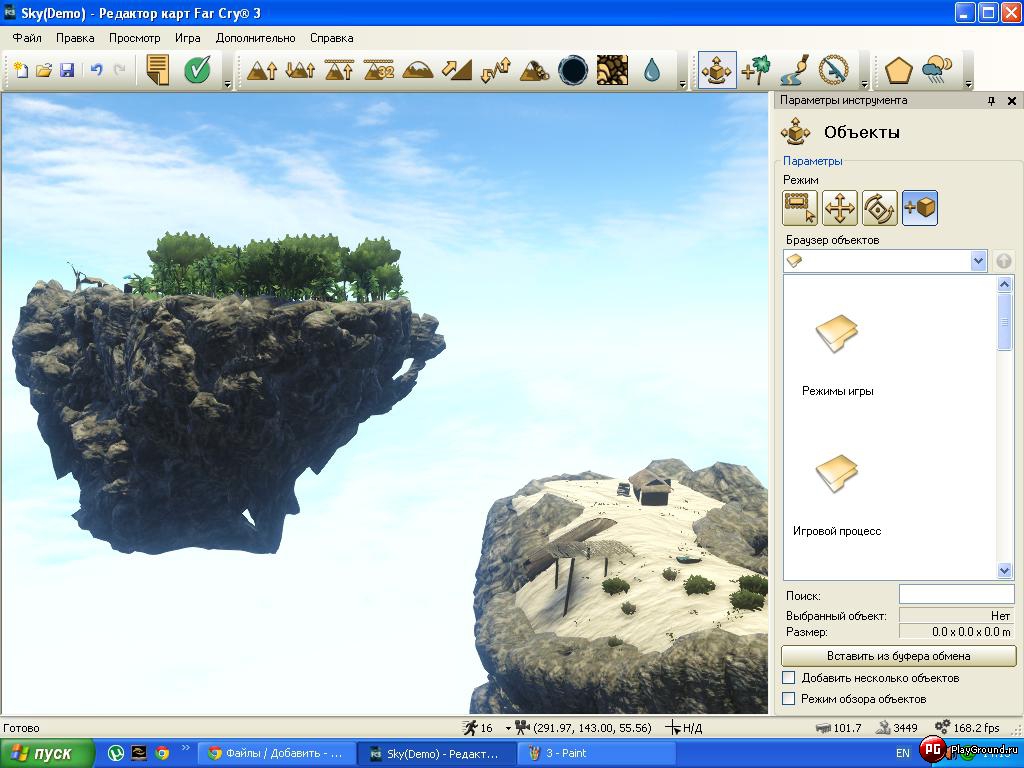Open movement speed dropdown in status bar
1024x768 pixels.
point(507,728)
